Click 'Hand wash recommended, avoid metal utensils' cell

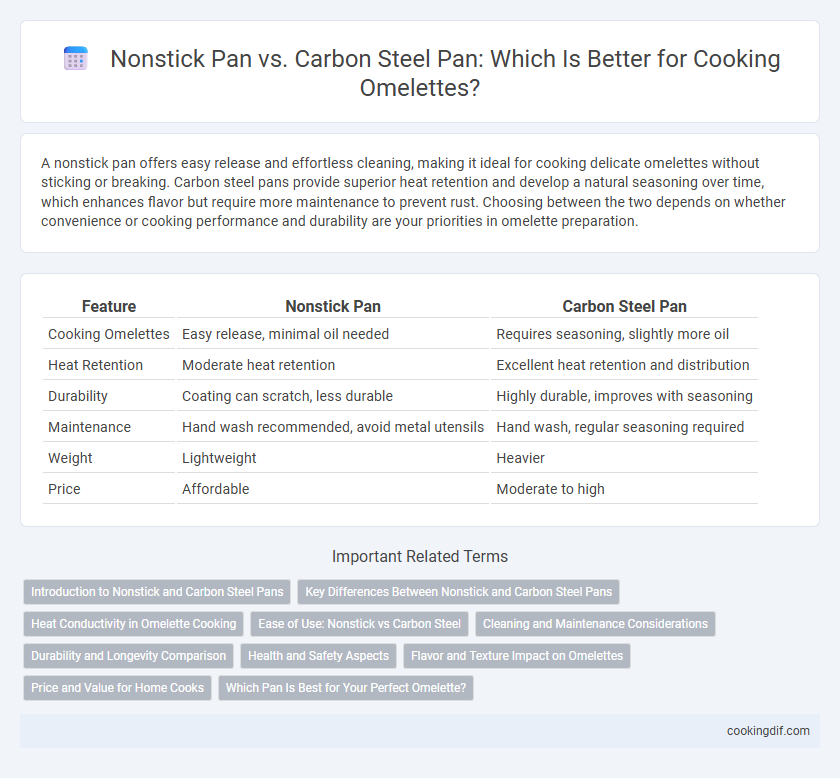(333, 427)
